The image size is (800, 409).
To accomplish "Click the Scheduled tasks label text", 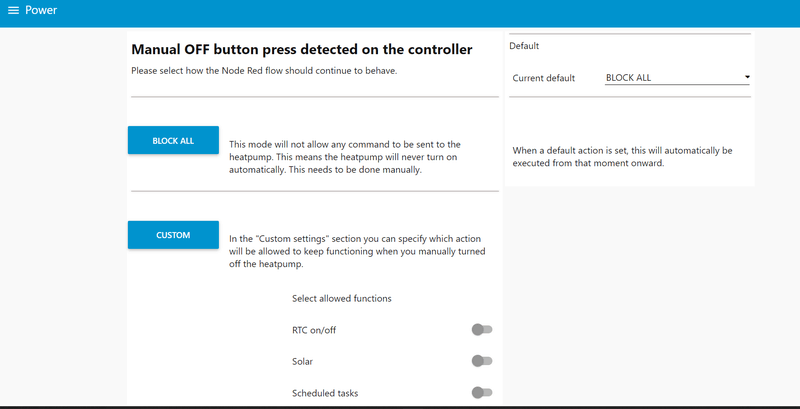I will (x=325, y=393).
